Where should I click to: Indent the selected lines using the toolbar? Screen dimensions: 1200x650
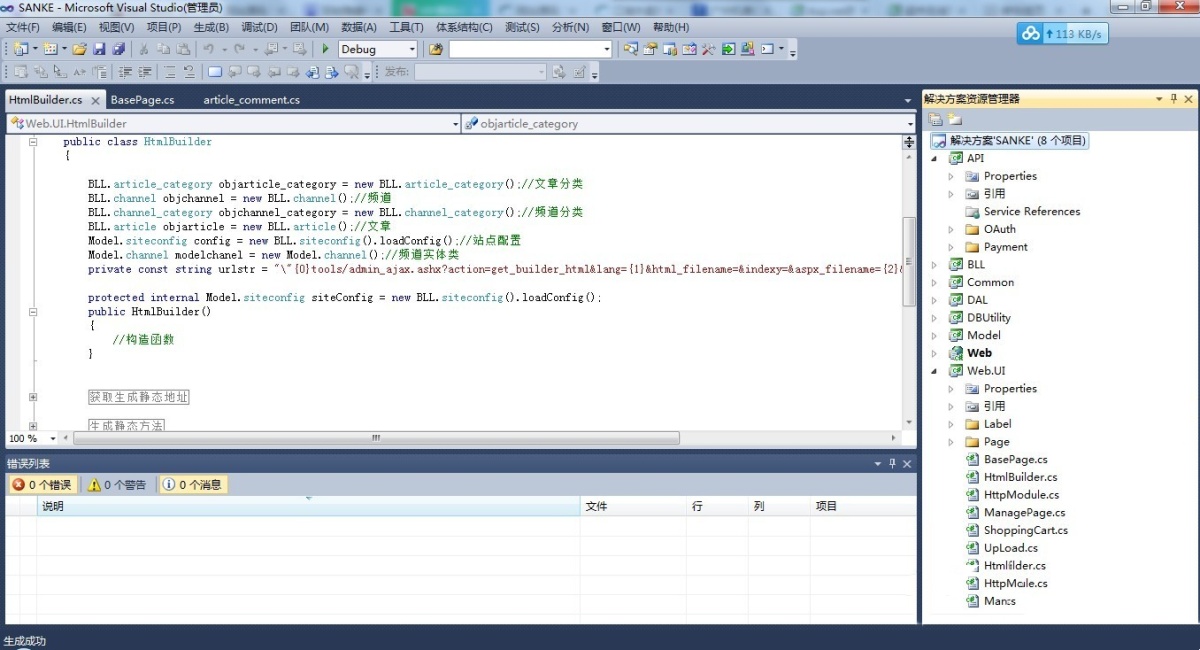145,72
